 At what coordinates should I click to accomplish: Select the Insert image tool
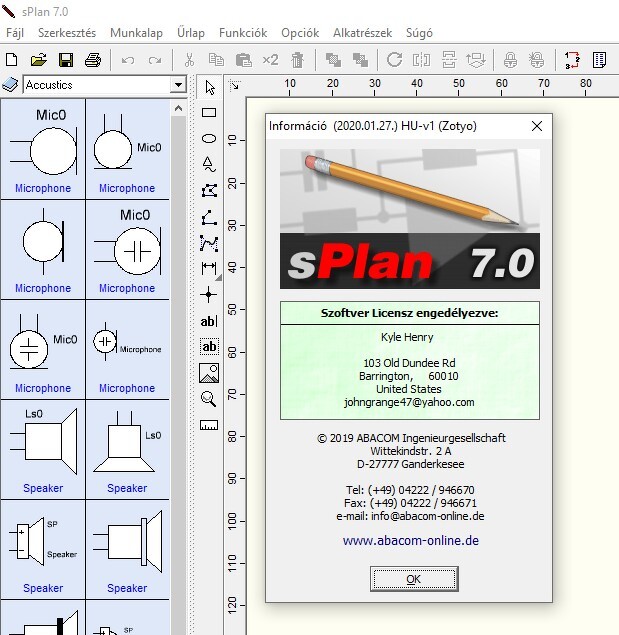click(209, 373)
